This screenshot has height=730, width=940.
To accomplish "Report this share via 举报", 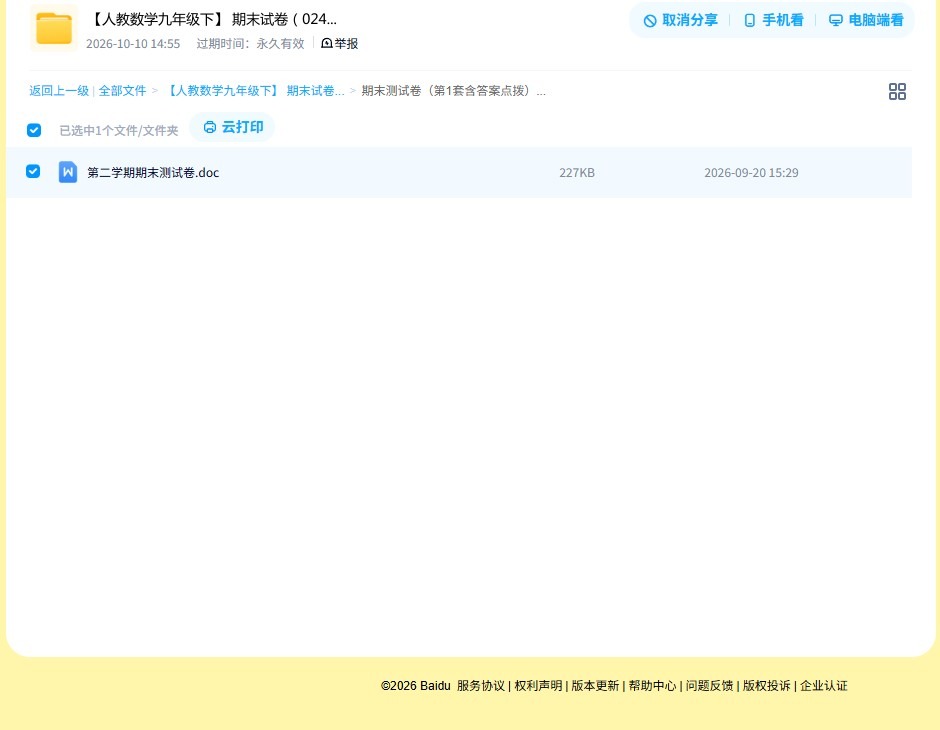I will click(x=340, y=43).
